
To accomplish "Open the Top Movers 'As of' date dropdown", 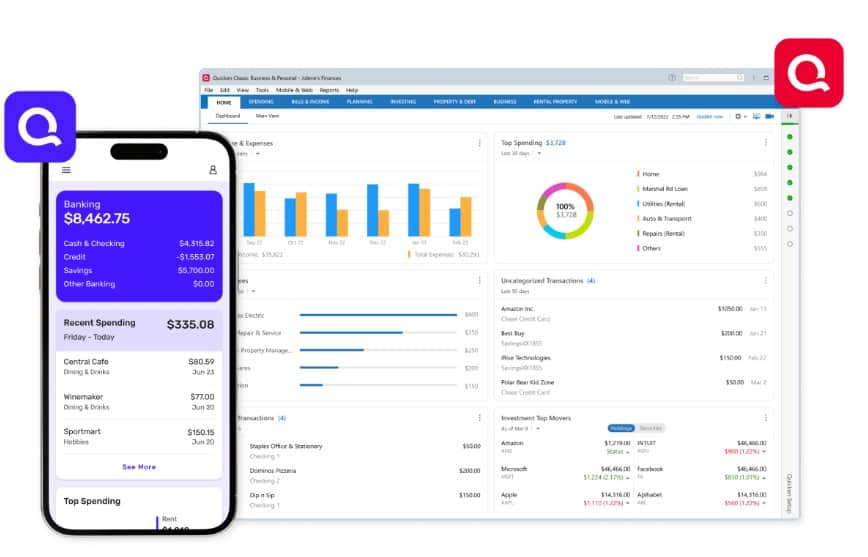I will click(538, 429).
